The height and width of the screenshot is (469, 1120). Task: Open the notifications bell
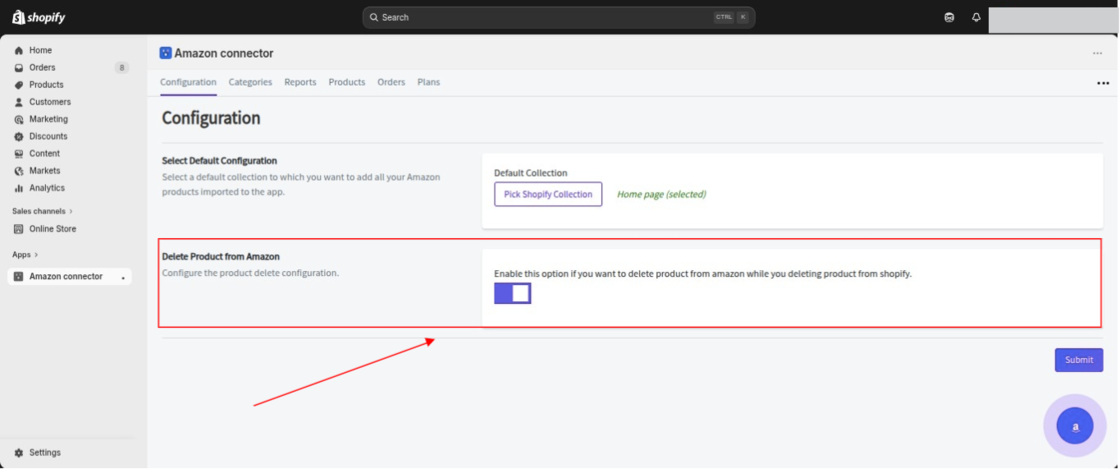976,17
